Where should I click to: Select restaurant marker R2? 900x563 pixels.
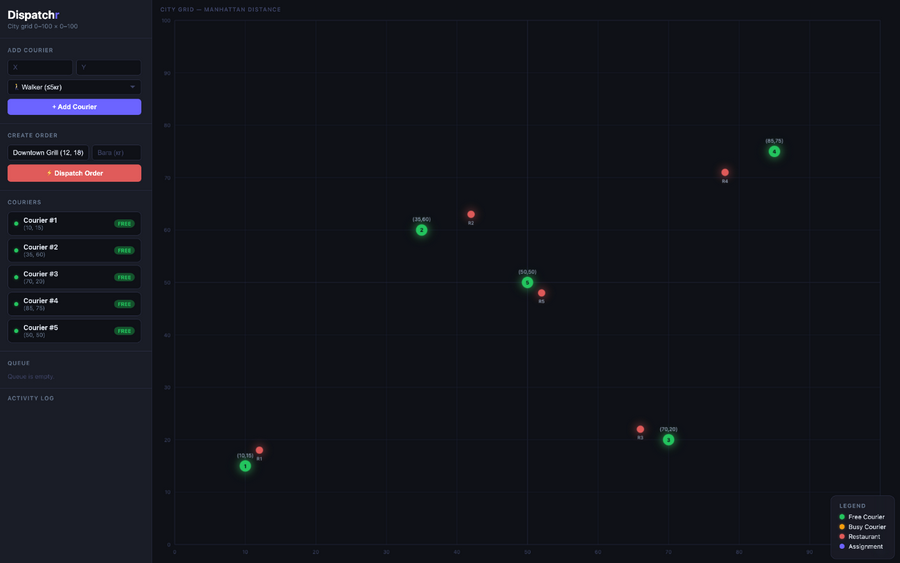pyautogui.click(x=471, y=214)
